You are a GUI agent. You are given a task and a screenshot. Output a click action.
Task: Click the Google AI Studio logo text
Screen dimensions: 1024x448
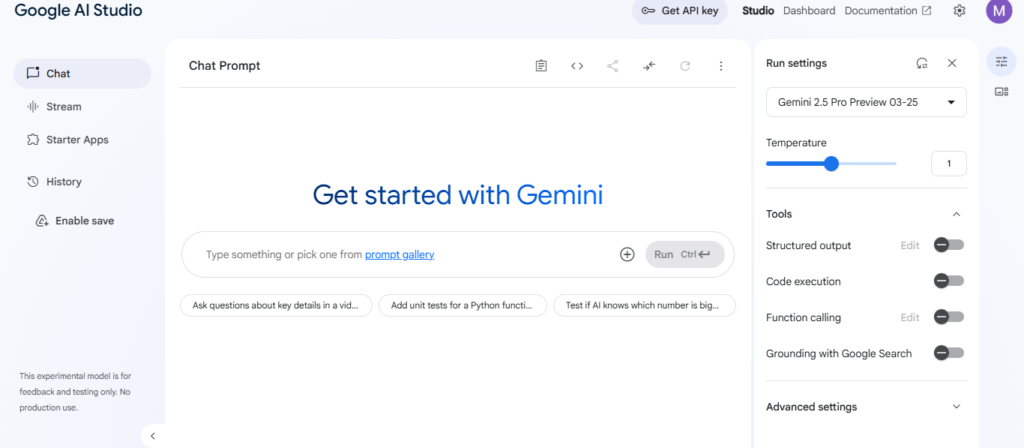[78, 10]
